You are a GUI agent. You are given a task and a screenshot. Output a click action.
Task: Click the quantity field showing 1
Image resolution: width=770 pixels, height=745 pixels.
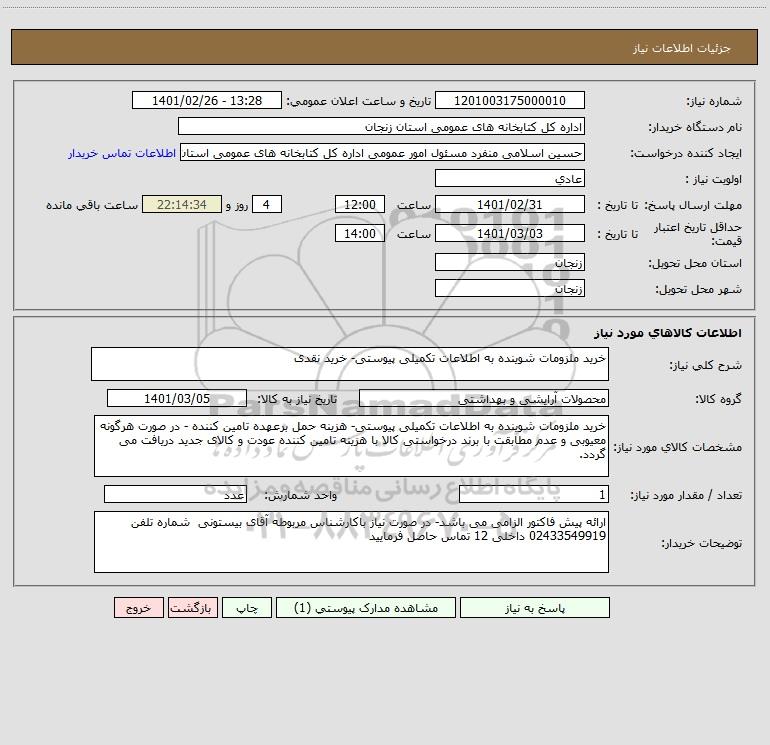[534, 495]
